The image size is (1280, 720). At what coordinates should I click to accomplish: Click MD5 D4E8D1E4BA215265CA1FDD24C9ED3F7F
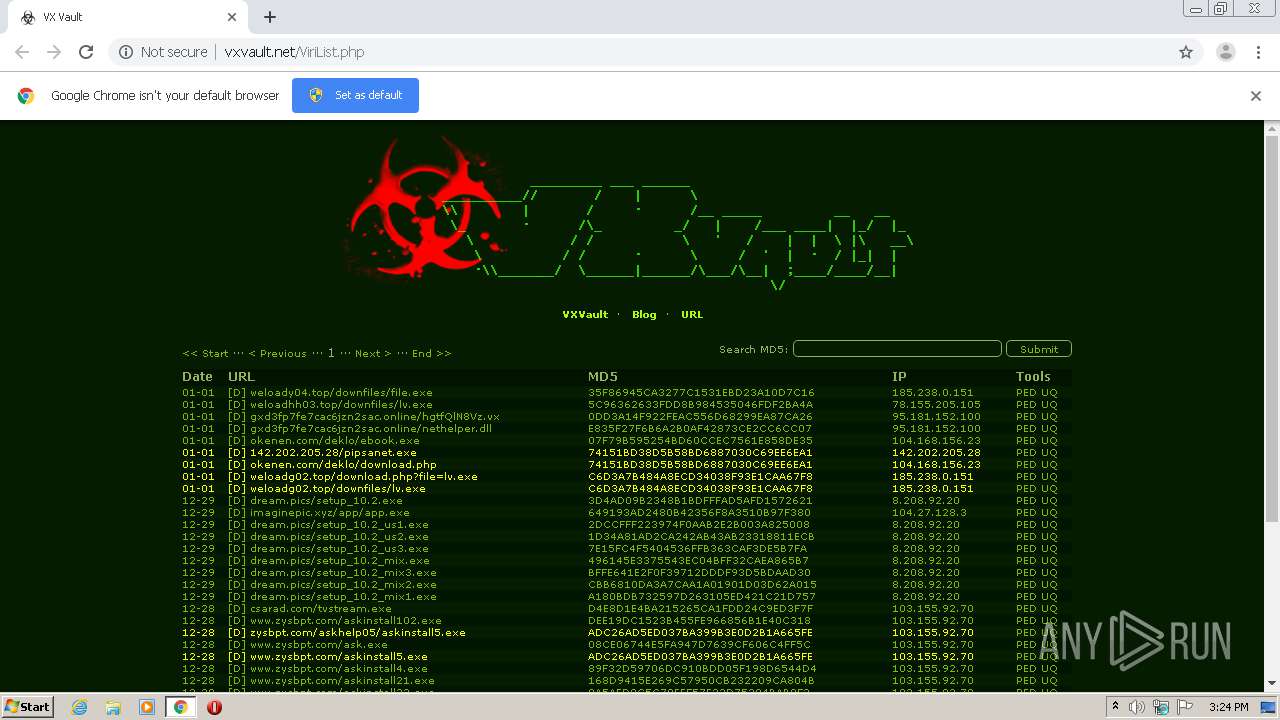tap(701, 609)
